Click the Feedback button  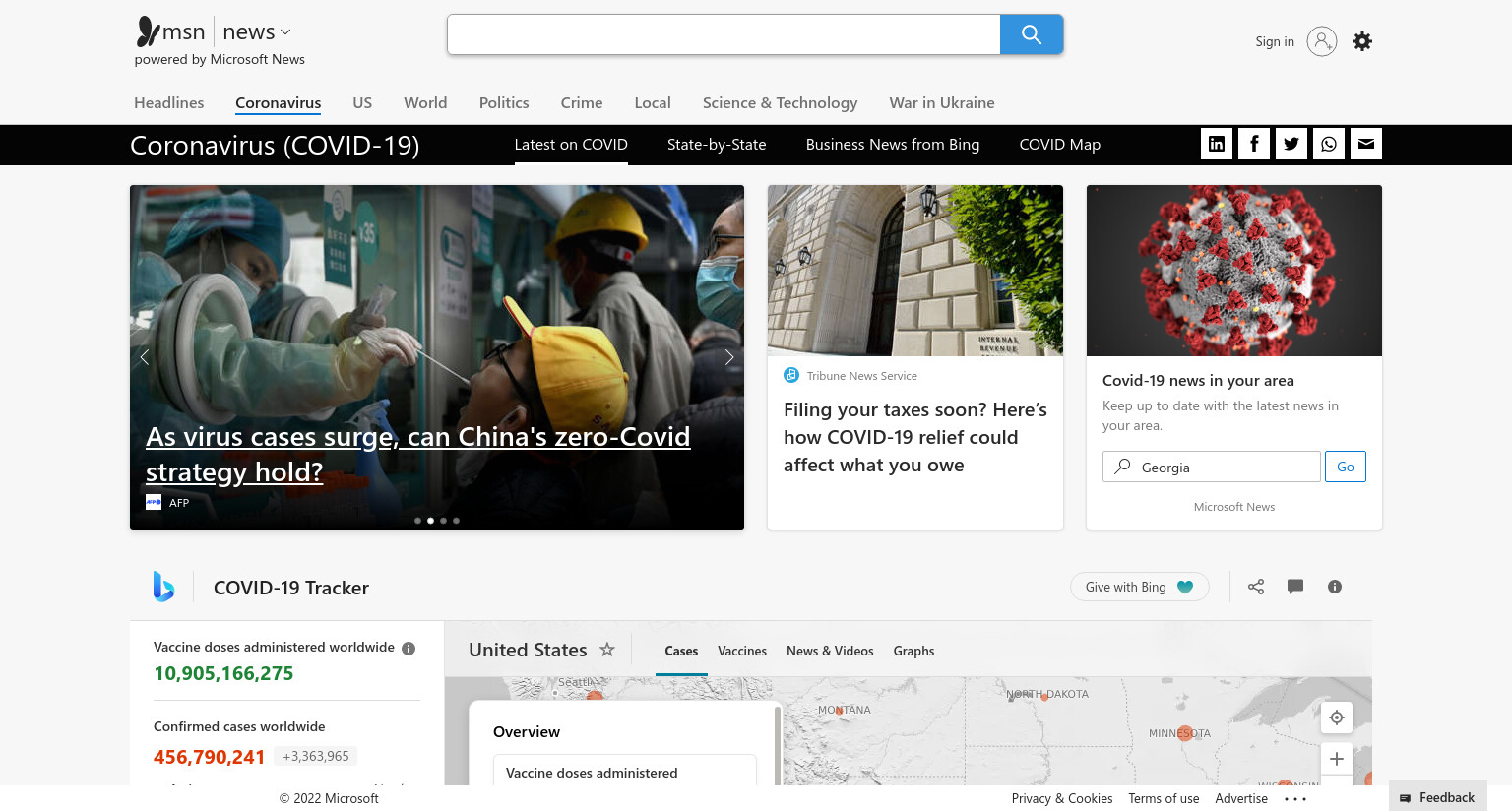click(x=1437, y=797)
